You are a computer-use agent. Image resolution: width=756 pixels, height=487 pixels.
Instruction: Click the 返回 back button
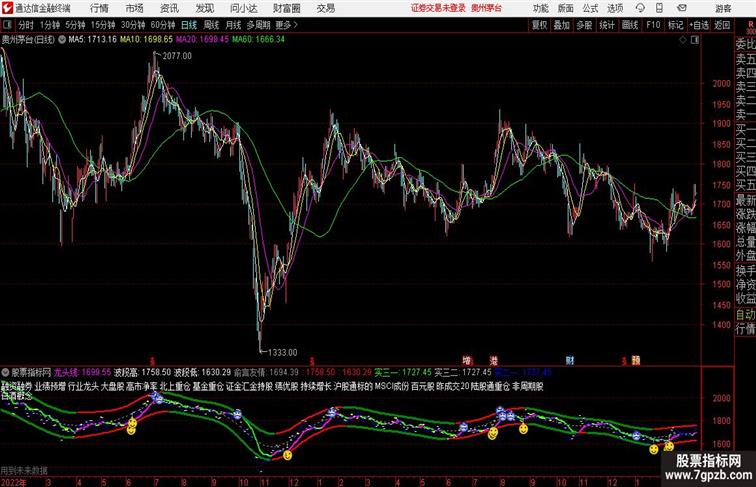[x=722, y=25]
